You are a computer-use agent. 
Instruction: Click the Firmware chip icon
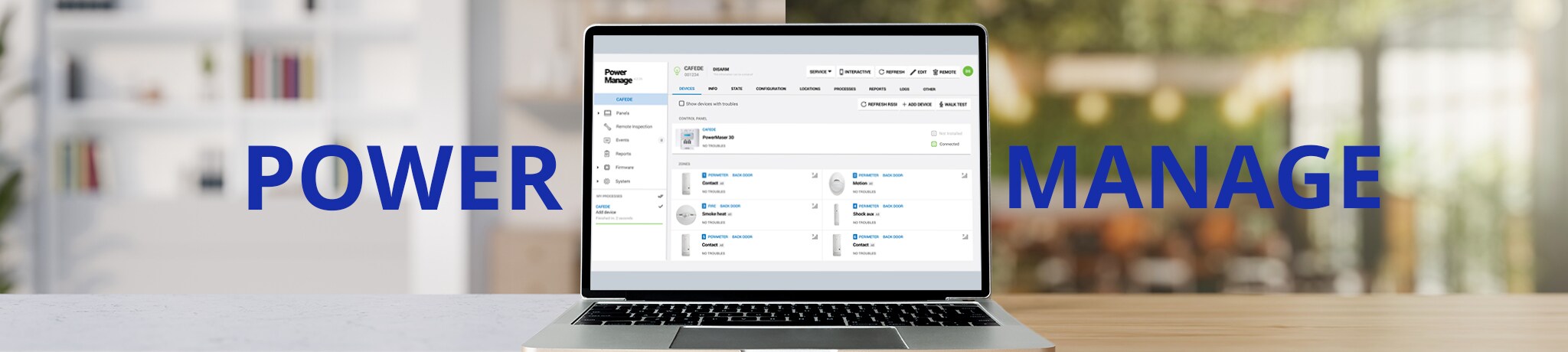pos(607,167)
